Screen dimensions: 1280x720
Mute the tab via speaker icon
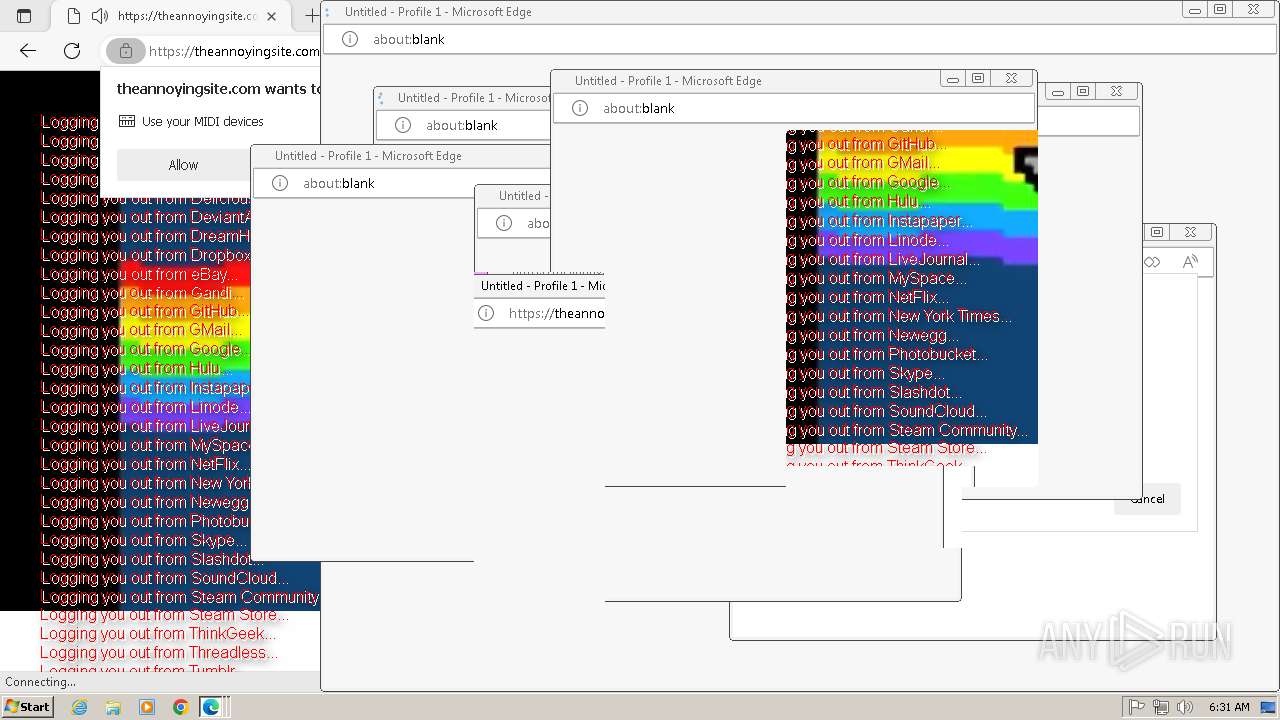pyautogui.click(x=99, y=16)
